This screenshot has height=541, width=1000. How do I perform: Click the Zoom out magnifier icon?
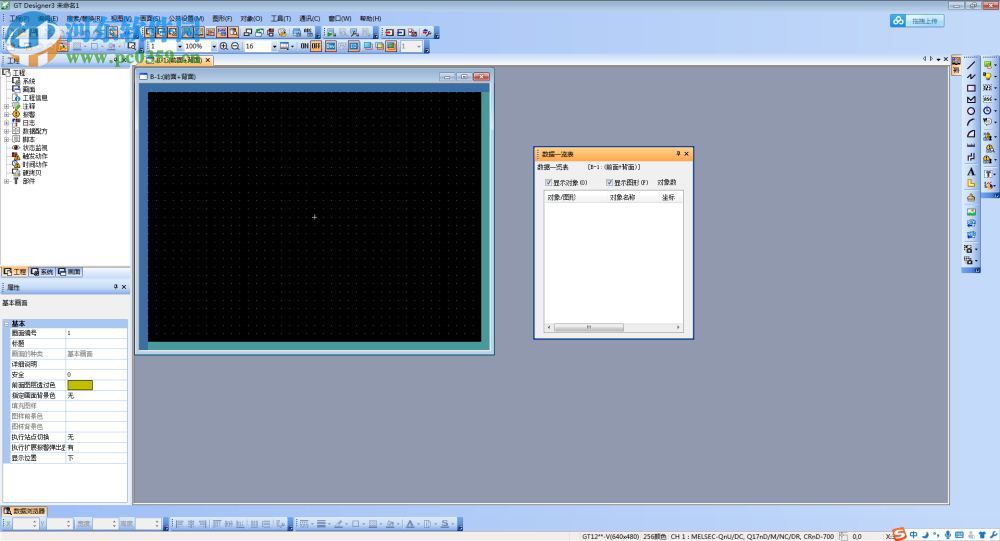coord(235,46)
